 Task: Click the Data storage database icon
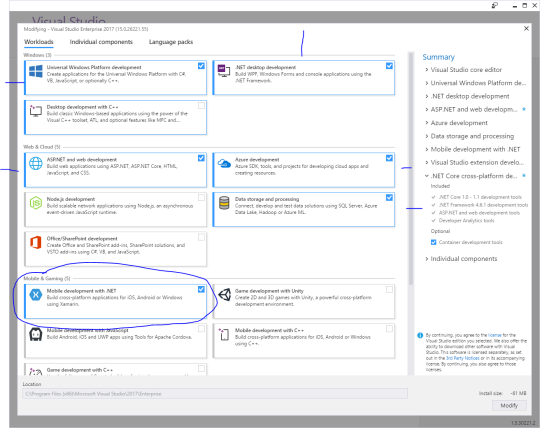click(224, 203)
